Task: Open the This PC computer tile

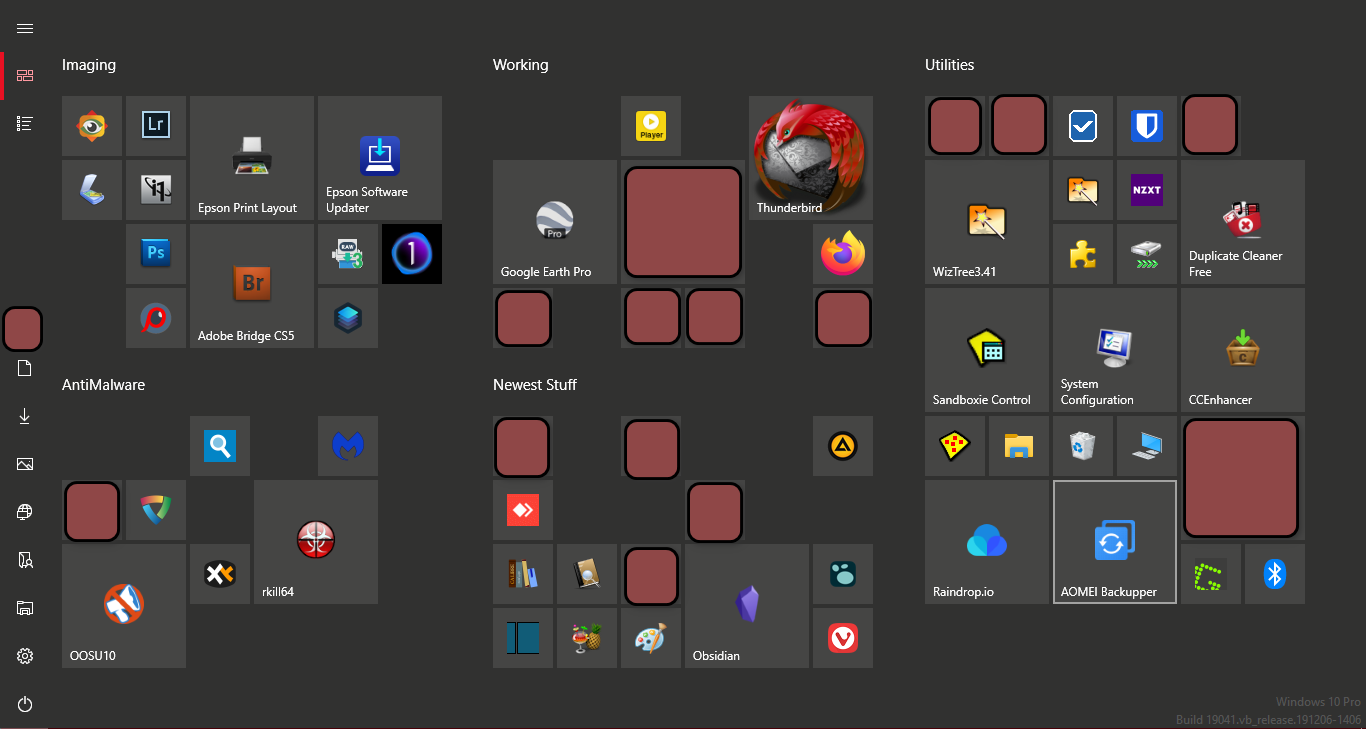Action: 1147,446
